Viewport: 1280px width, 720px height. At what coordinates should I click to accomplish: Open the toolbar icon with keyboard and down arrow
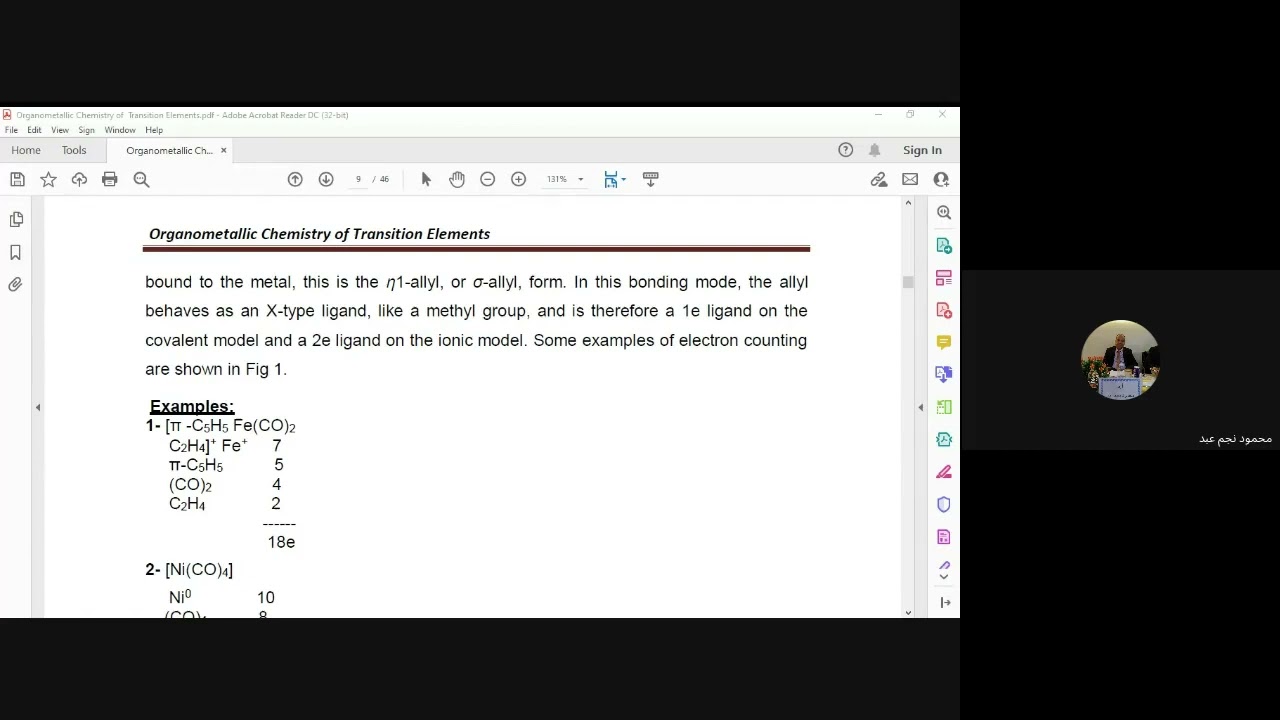[650, 179]
